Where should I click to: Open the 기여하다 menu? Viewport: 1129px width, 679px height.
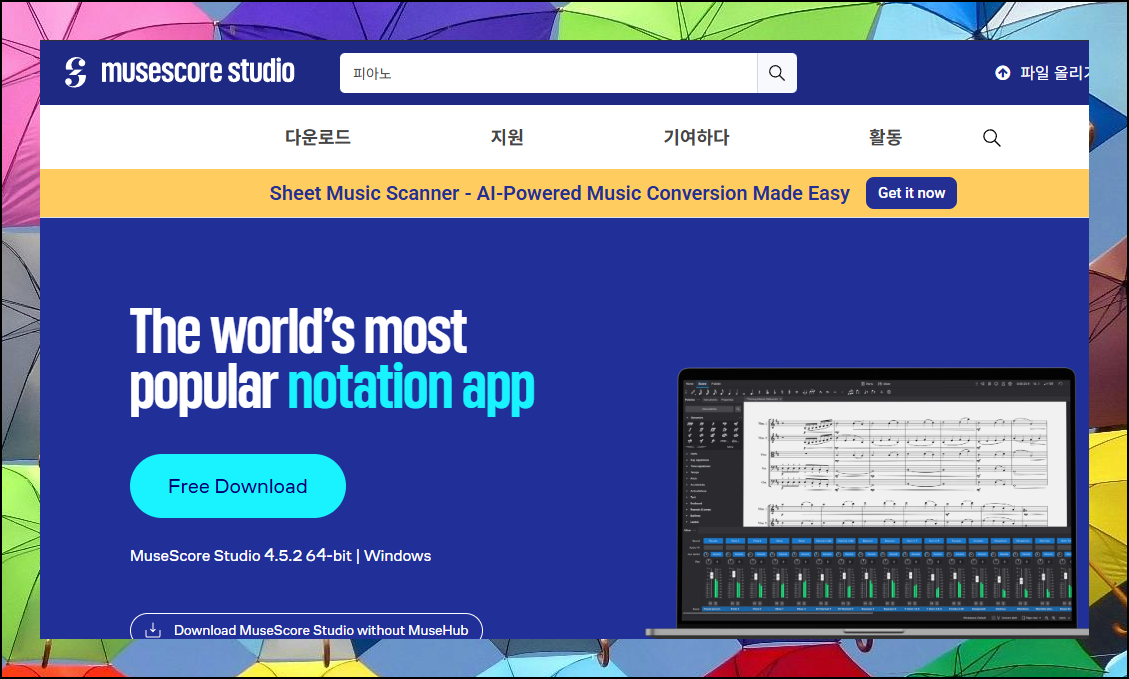(x=696, y=138)
